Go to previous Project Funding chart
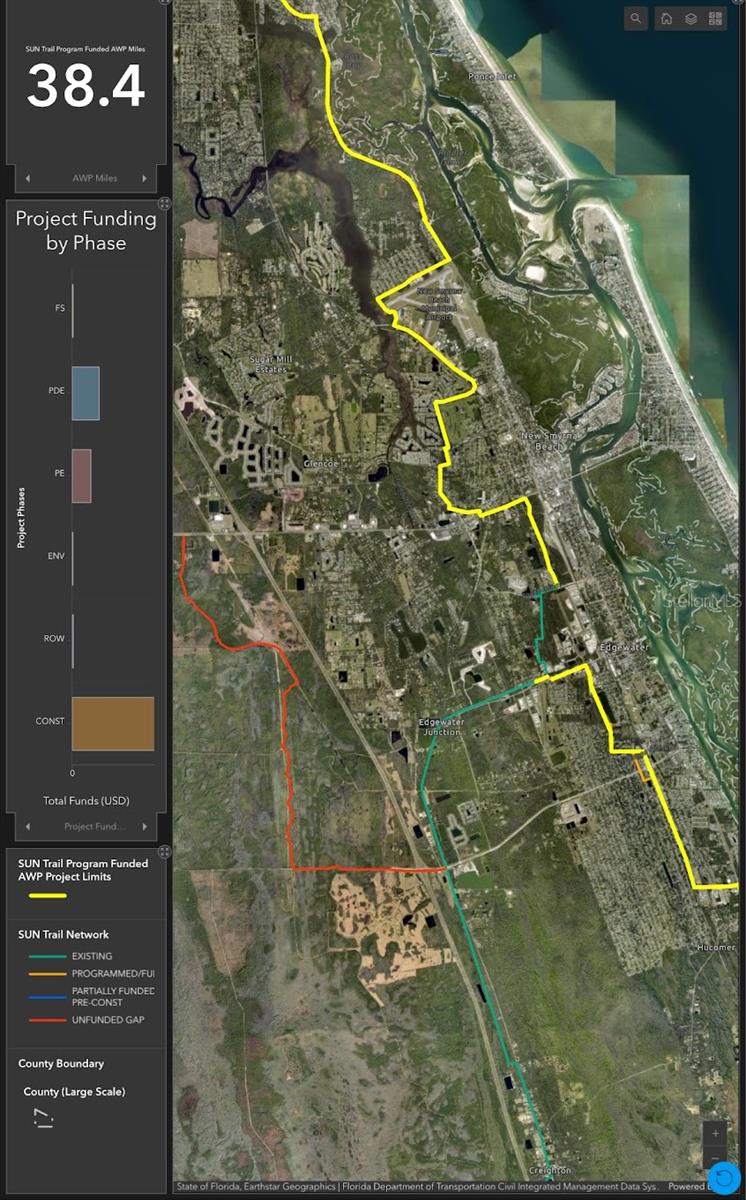This screenshot has height=1200, width=746. [28, 827]
